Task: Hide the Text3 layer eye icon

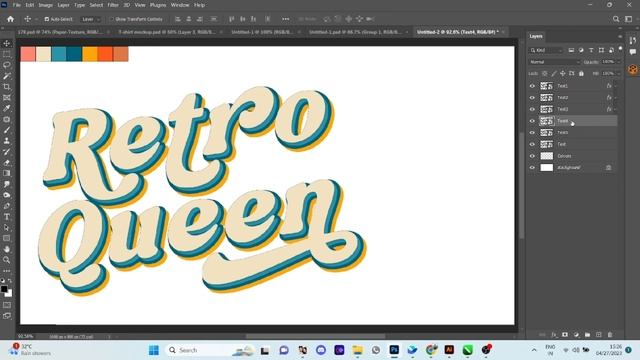Action: coord(532,109)
